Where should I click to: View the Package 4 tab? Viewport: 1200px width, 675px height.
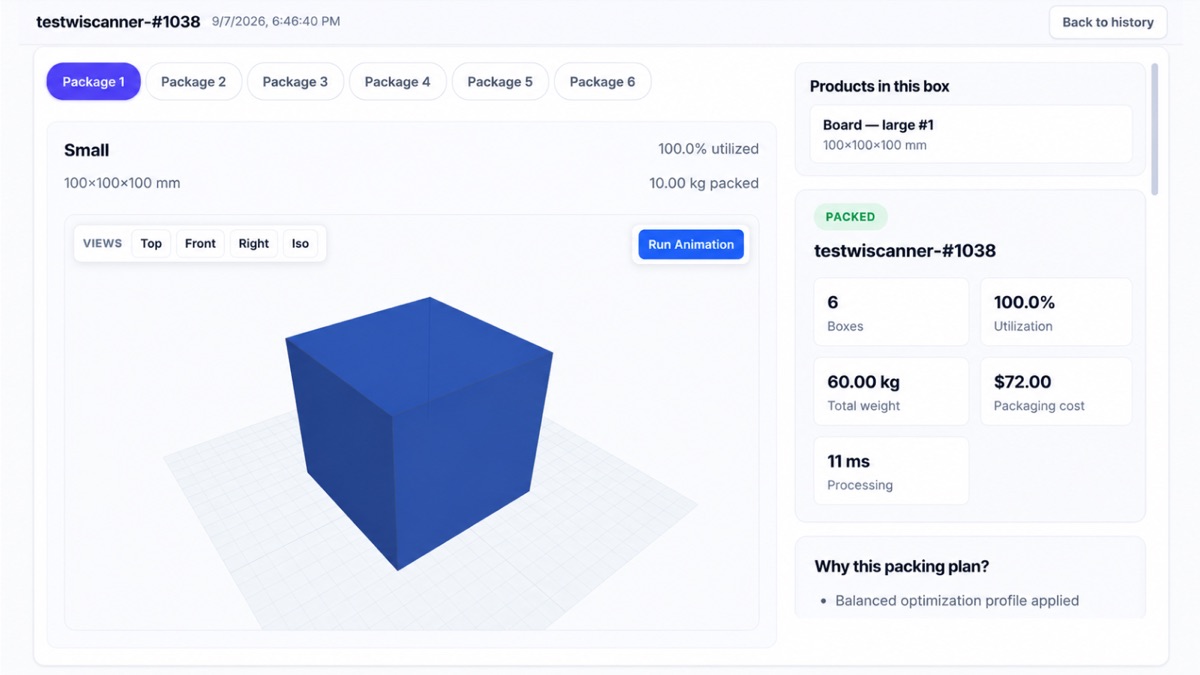click(x=397, y=82)
